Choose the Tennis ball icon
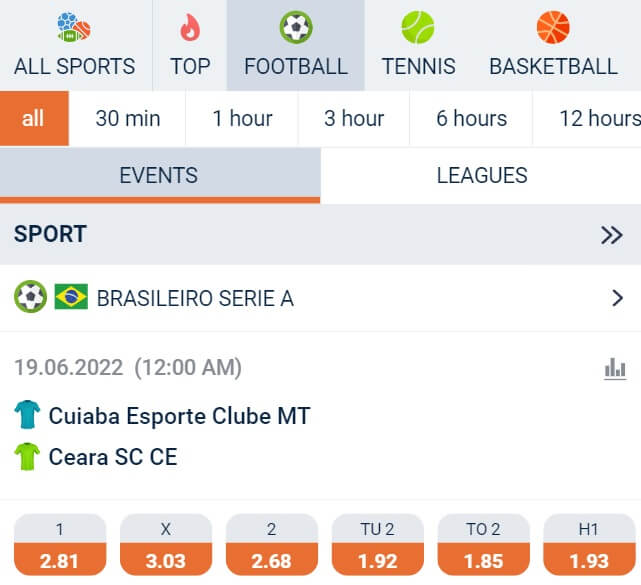This screenshot has height=585, width=641. point(418,27)
